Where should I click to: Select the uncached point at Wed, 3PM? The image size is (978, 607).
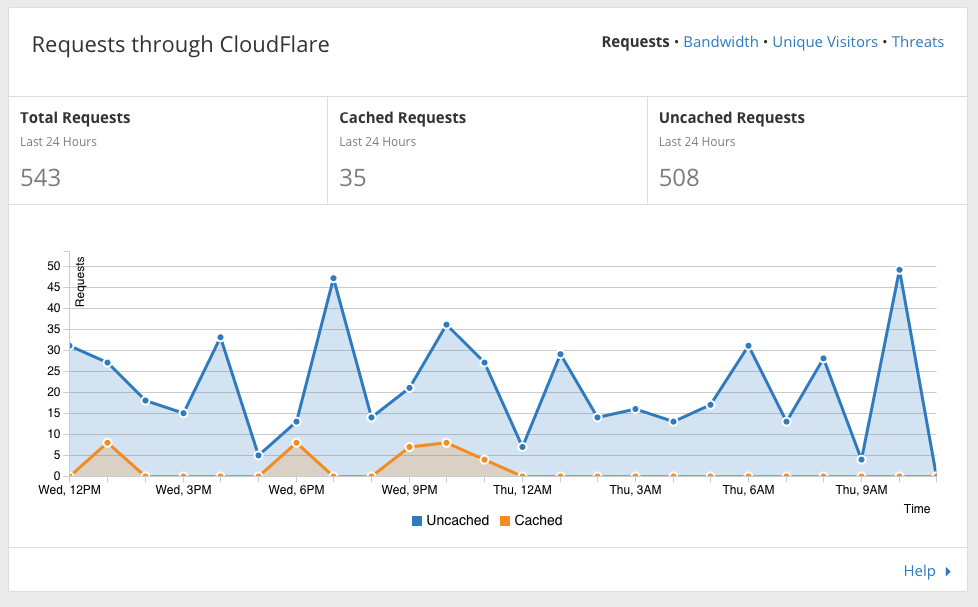point(183,413)
